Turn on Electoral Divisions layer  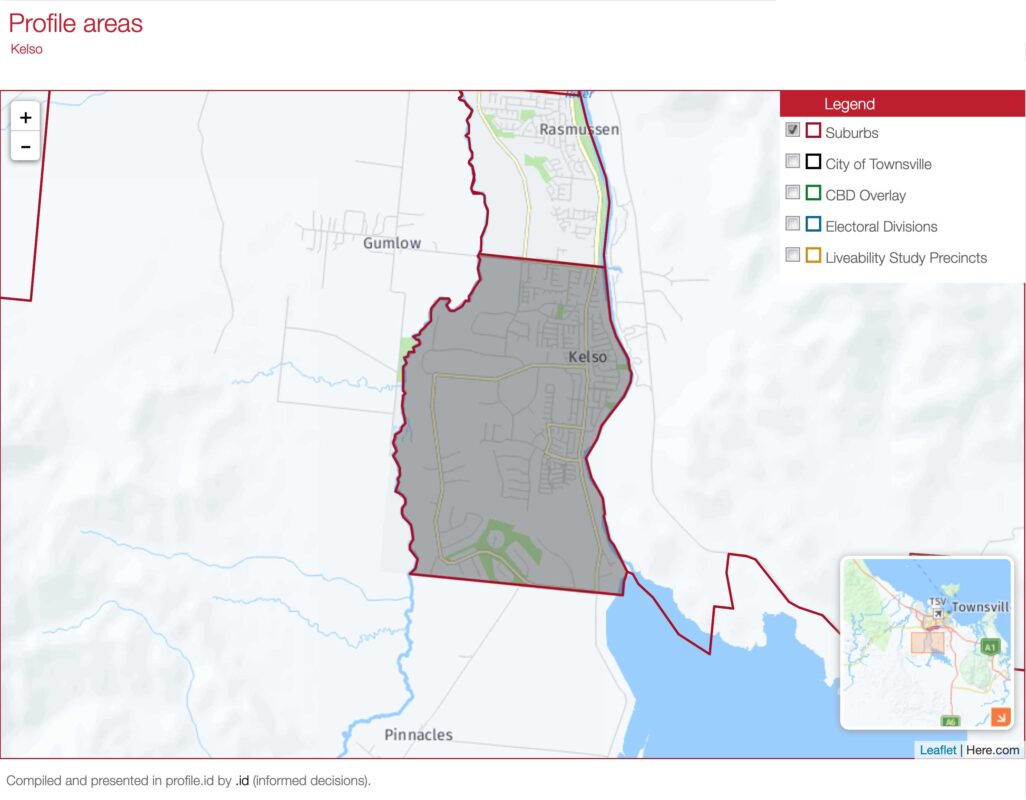point(792,223)
